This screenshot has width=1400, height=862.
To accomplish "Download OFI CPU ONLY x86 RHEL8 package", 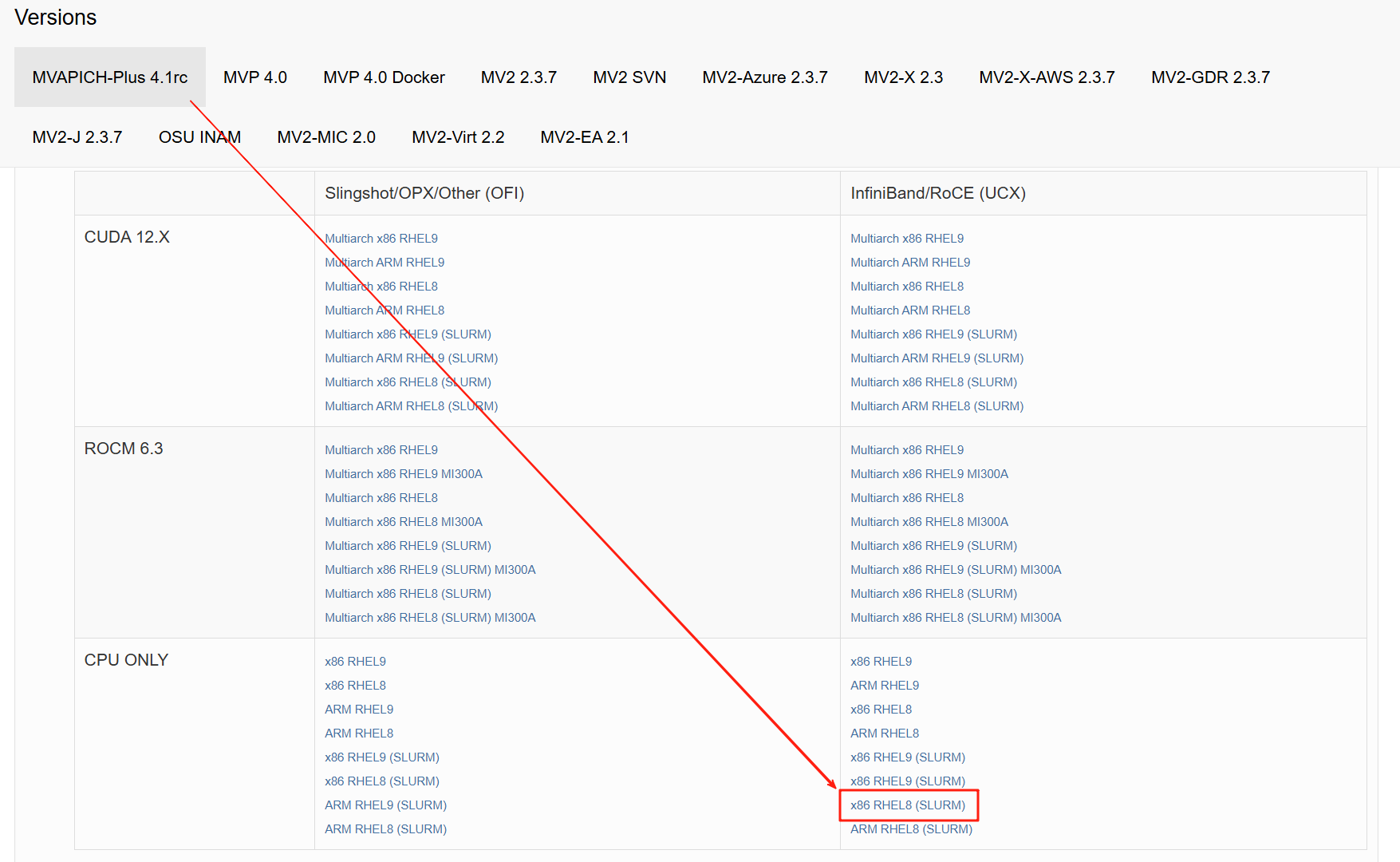I will tap(355, 686).
